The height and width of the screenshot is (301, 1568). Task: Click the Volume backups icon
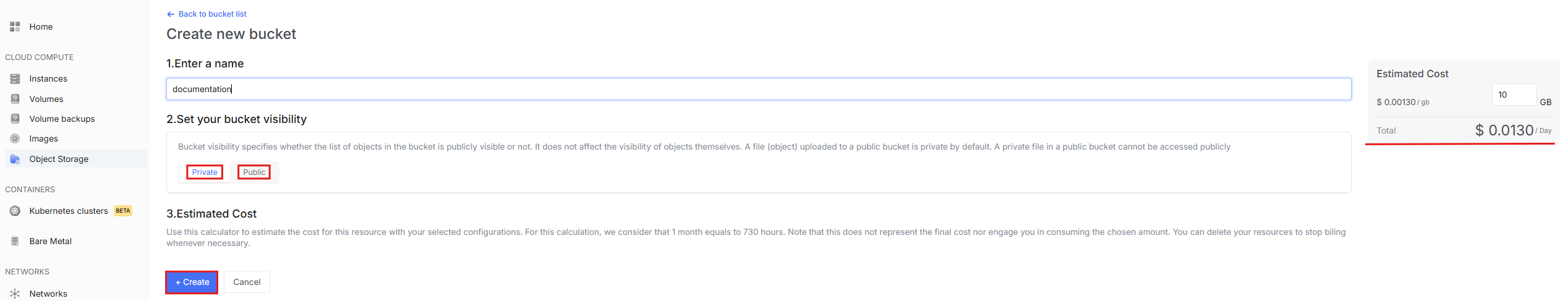pos(15,119)
